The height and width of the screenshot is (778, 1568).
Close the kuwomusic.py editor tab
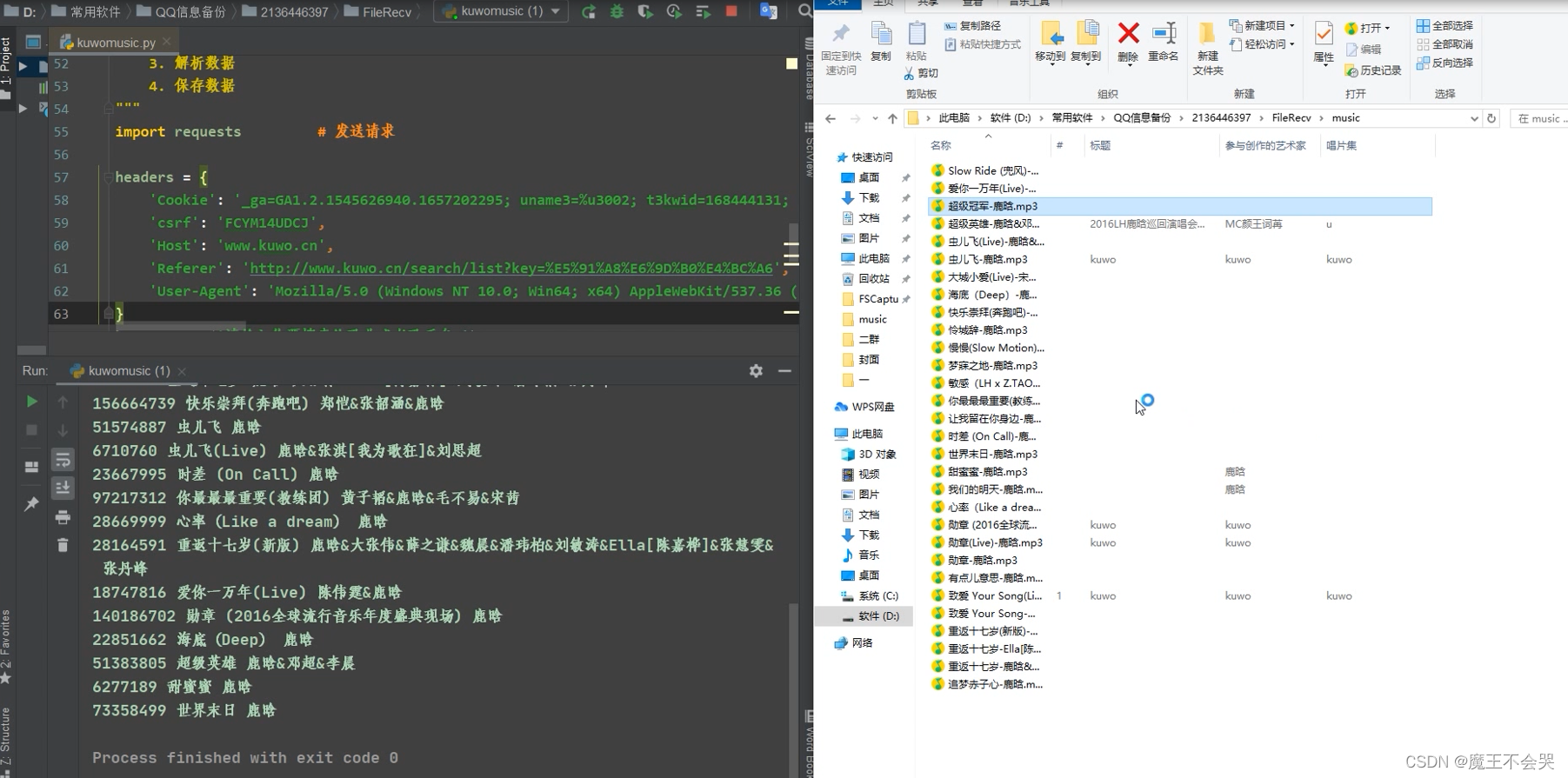click(x=167, y=42)
